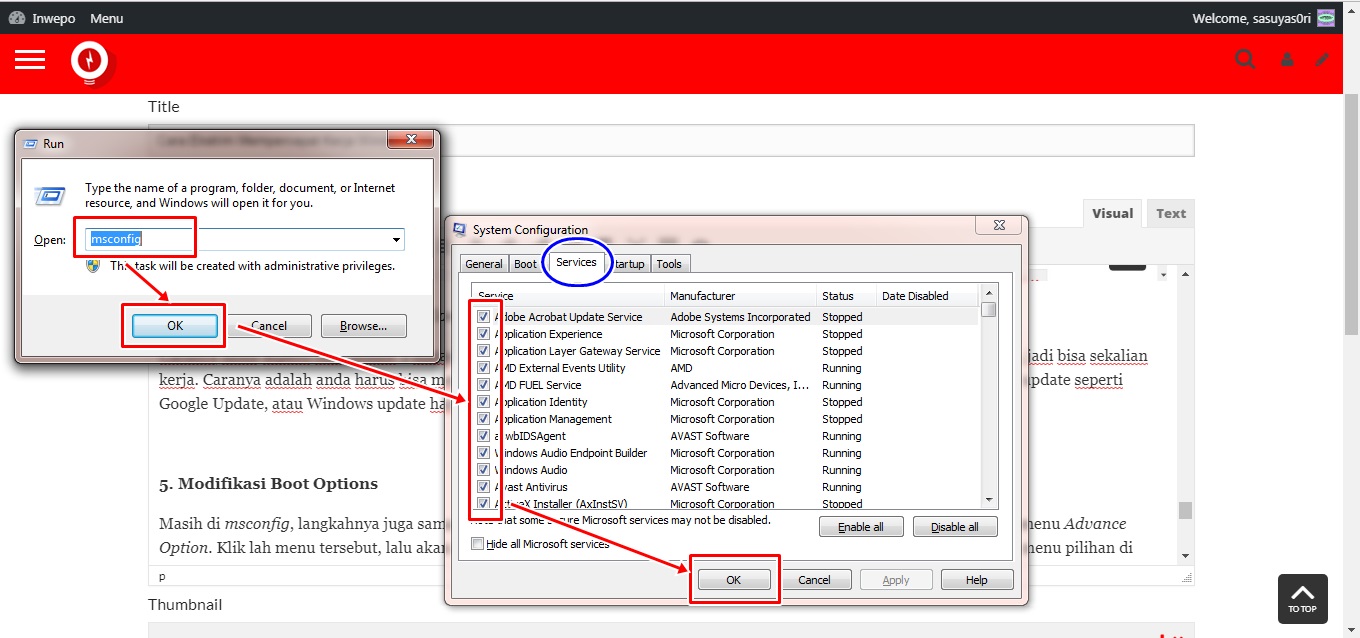The height and width of the screenshot is (638, 1360).
Task: Click services list scrollbar down arrow
Action: point(989,499)
